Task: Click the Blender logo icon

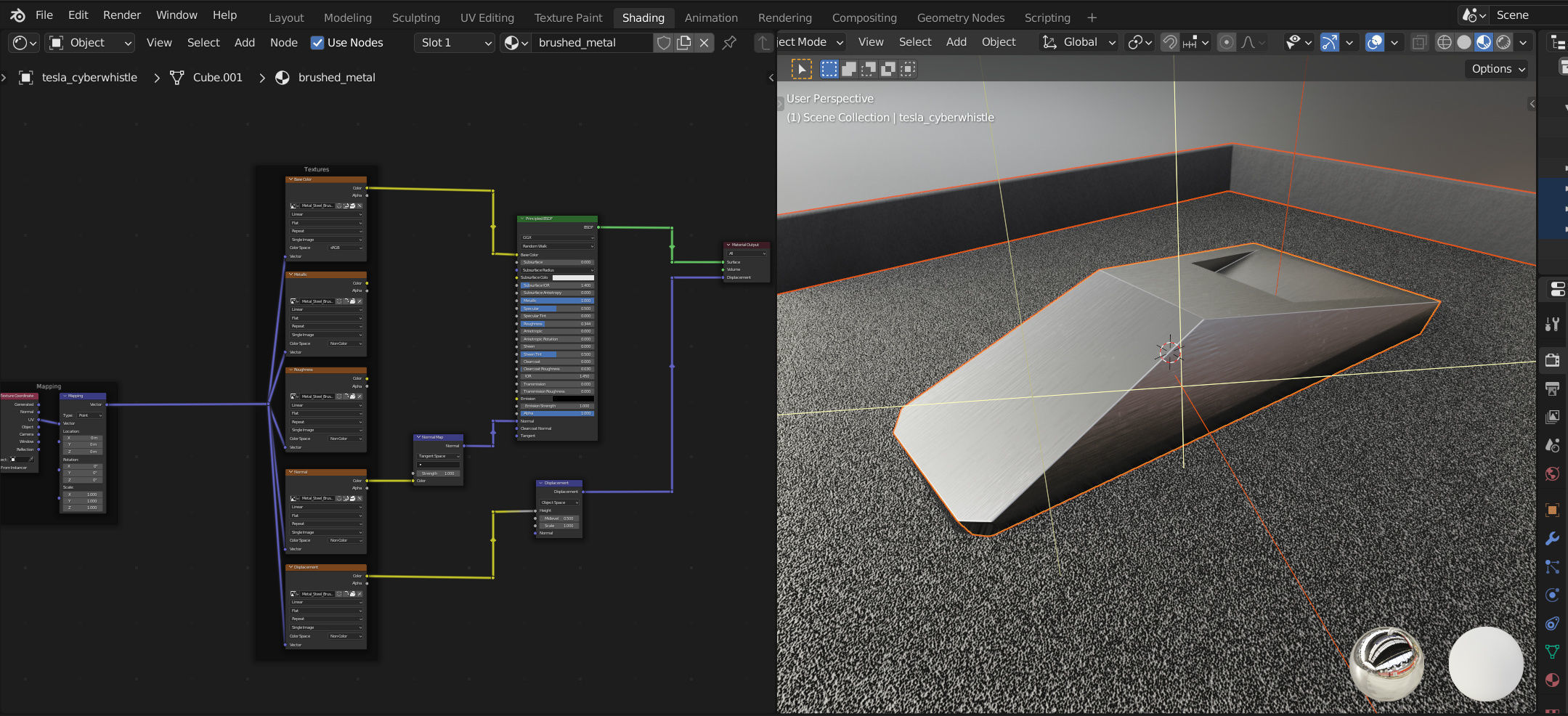Action: tap(17, 15)
